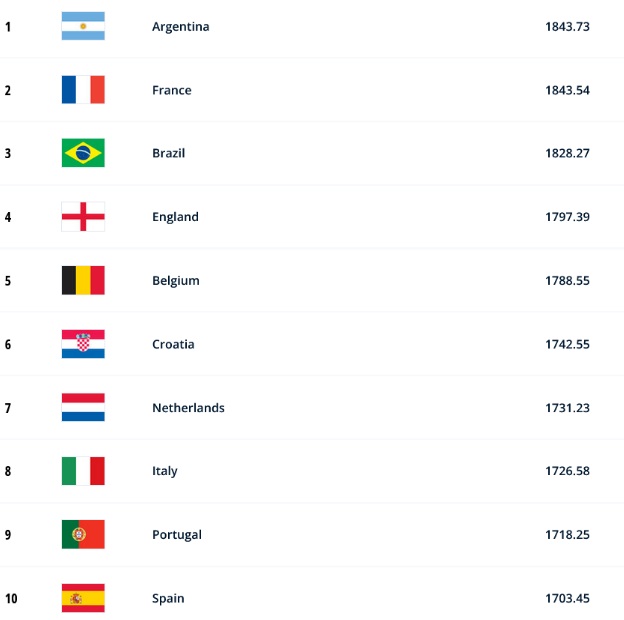Image resolution: width=624 pixels, height=620 pixels.
Task: Select the Portugal flag icon
Action: pos(83,534)
